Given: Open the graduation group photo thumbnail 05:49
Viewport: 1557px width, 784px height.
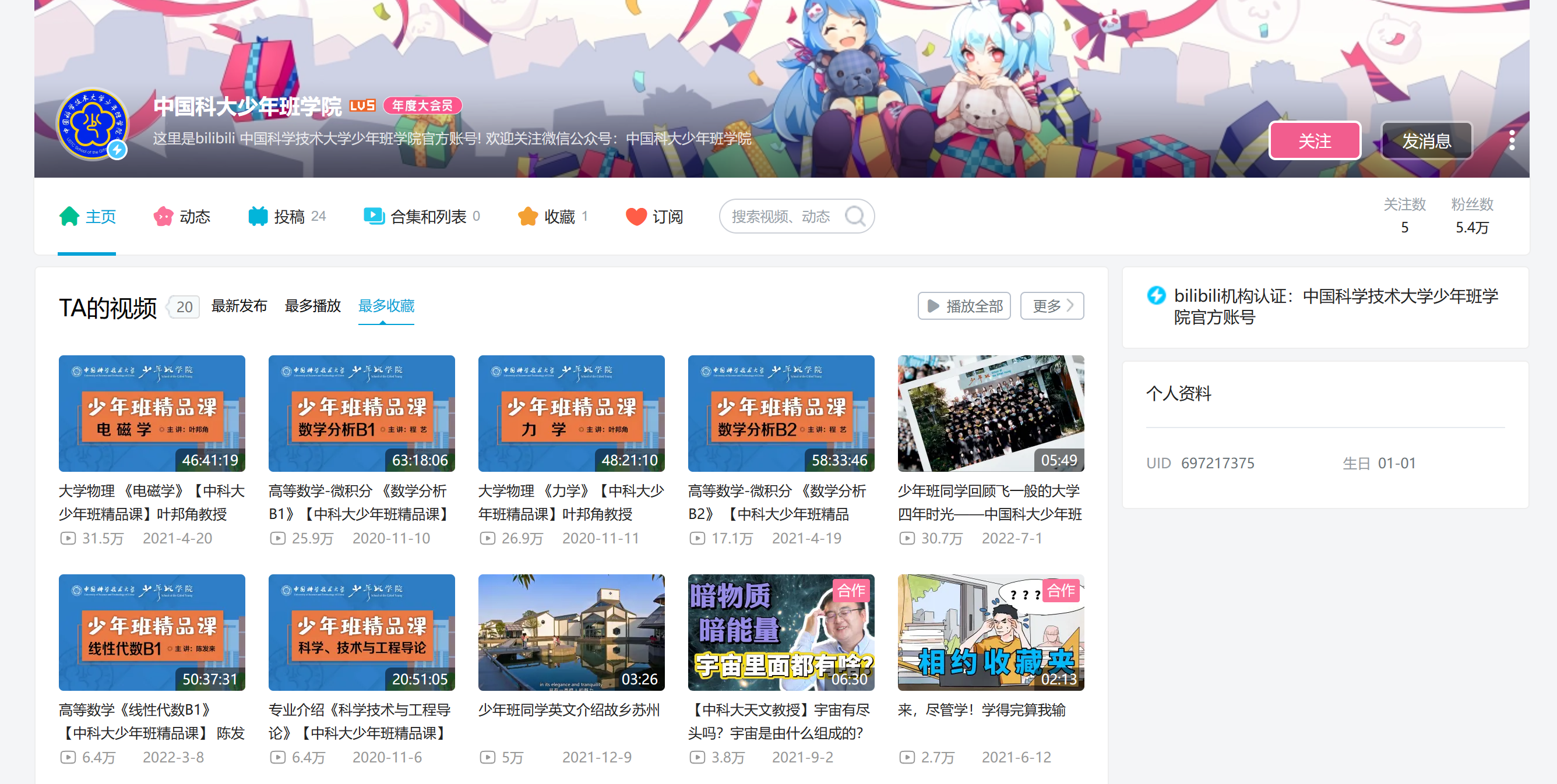Looking at the screenshot, I should 991,413.
